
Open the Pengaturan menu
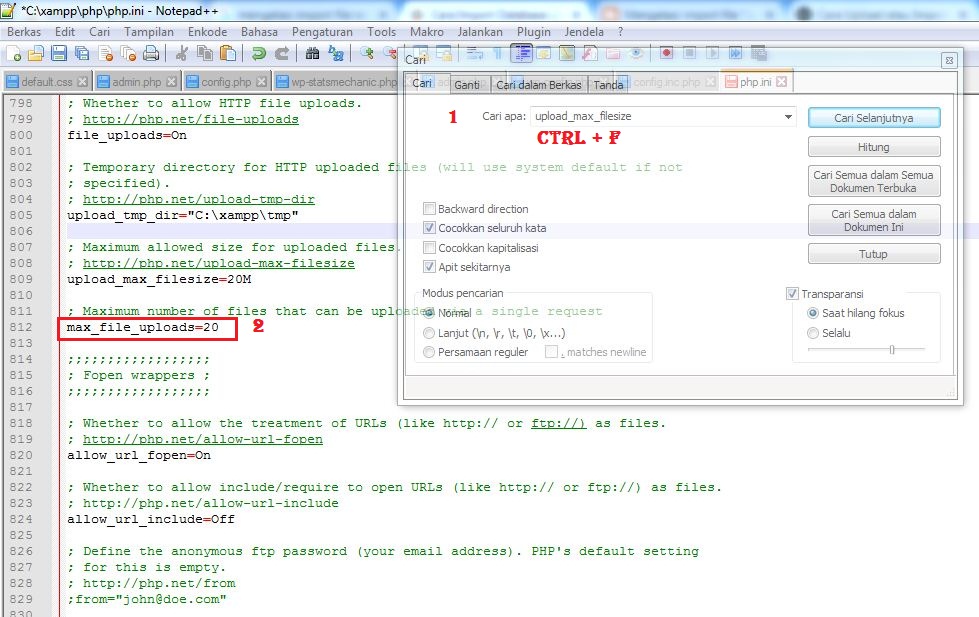coord(322,32)
